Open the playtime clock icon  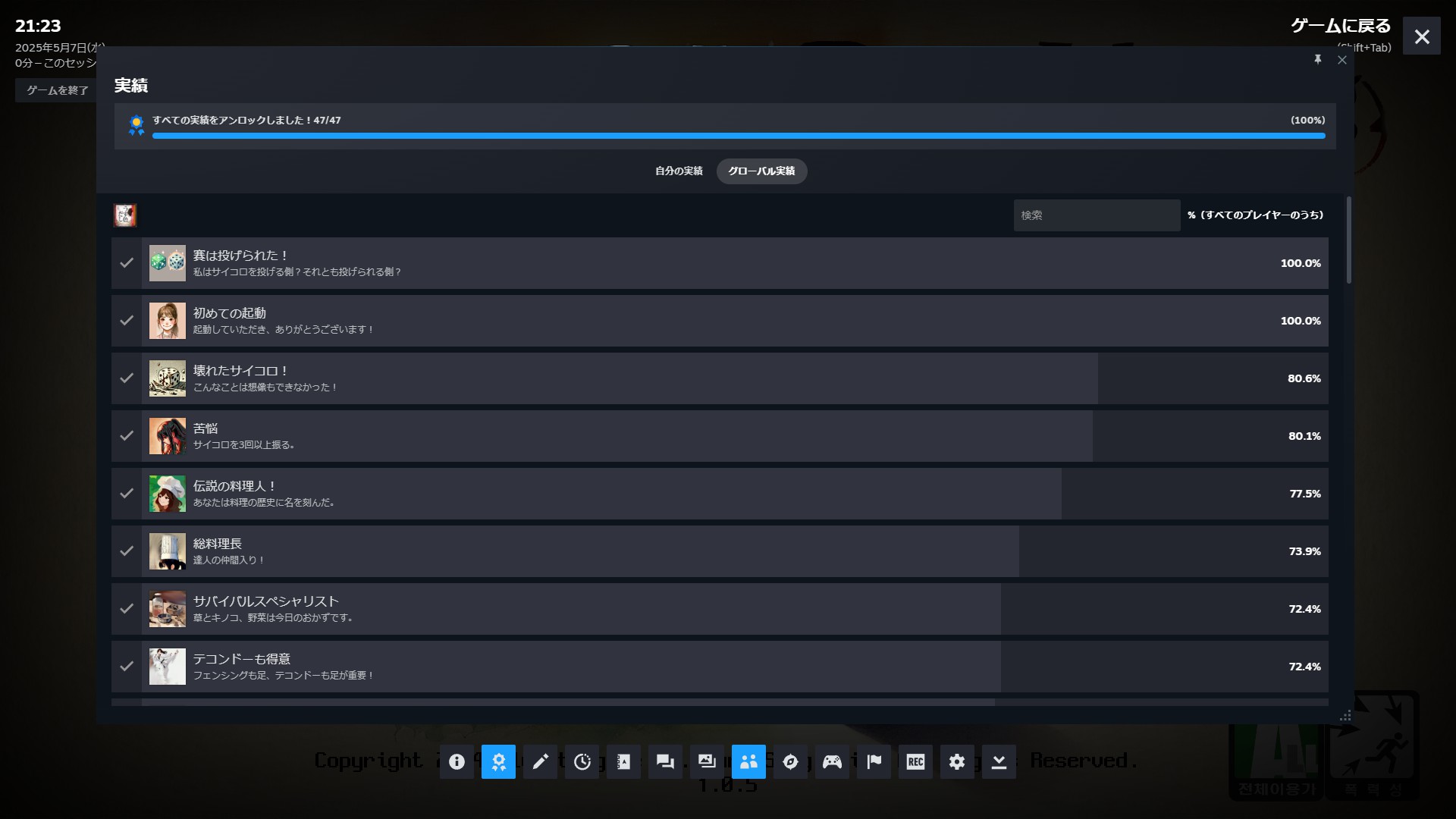coord(582,761)
